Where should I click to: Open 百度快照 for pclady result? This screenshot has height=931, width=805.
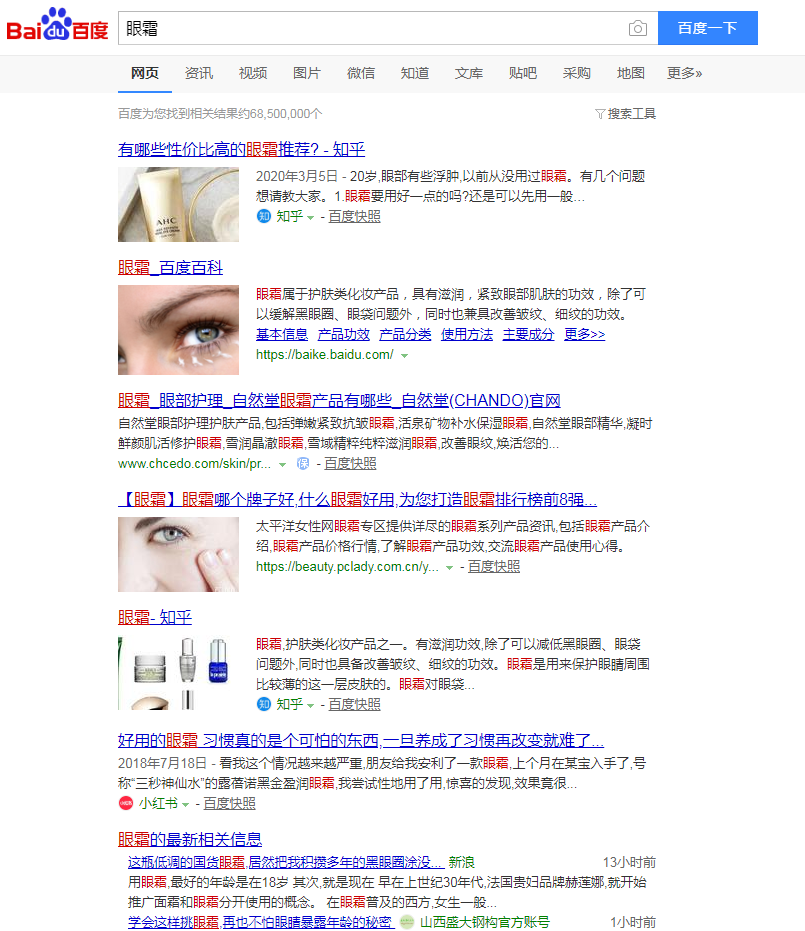494,566
